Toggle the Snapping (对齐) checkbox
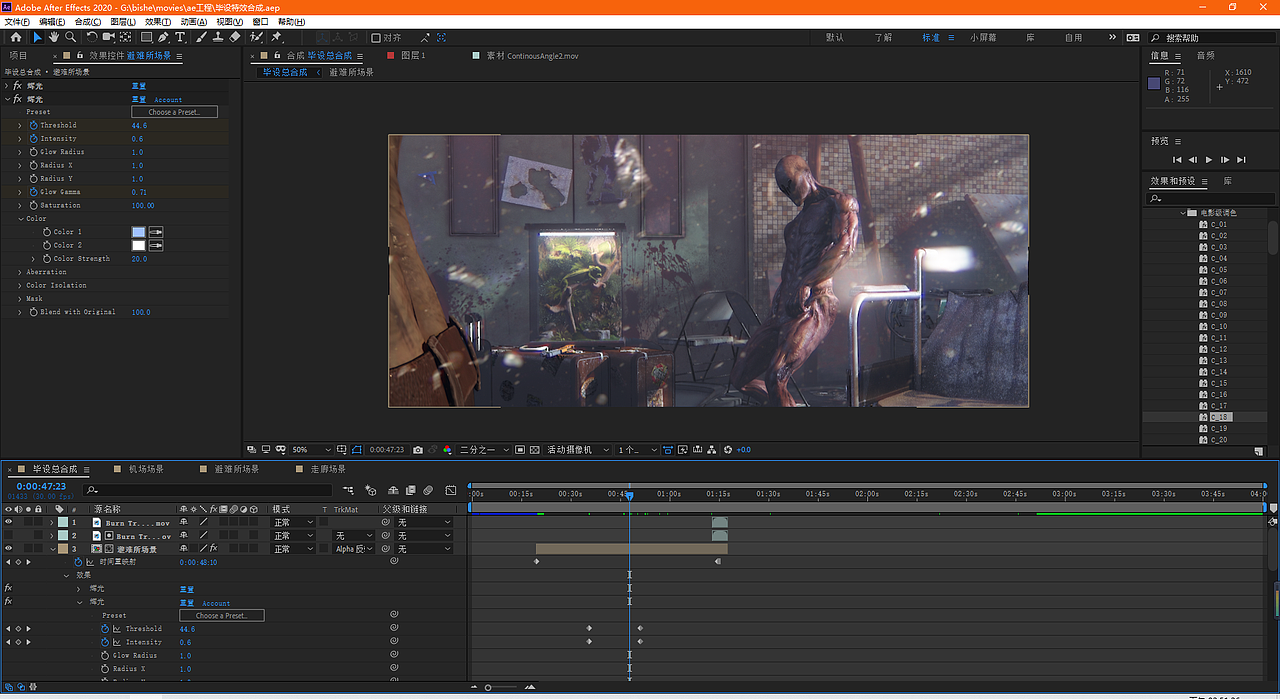This screenshot has height=699, width=1280. click(376, 38)
